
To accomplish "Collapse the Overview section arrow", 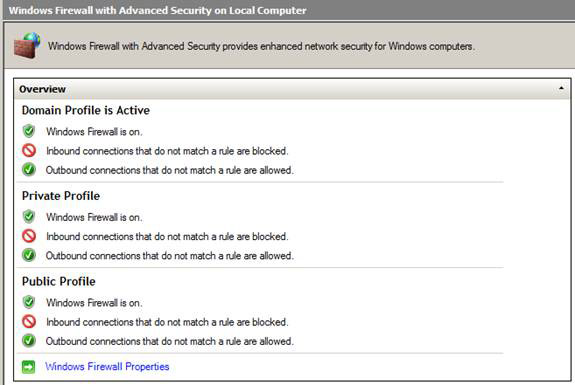I will point(561,88).
